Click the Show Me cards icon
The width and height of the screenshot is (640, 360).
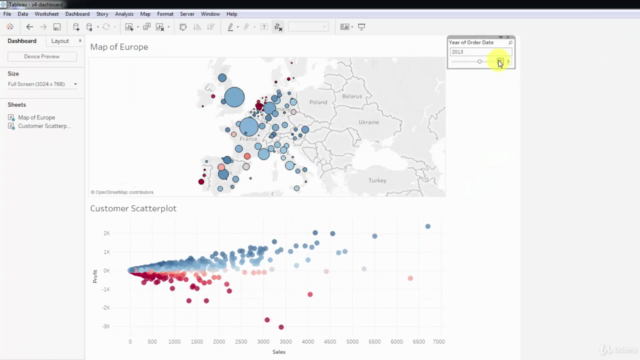point(345,27)
